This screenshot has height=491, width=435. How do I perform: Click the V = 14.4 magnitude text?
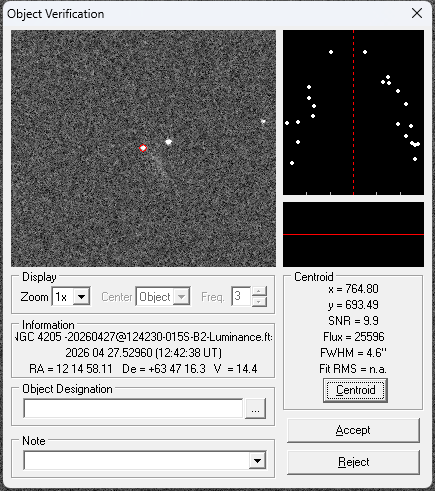(236, 369)
